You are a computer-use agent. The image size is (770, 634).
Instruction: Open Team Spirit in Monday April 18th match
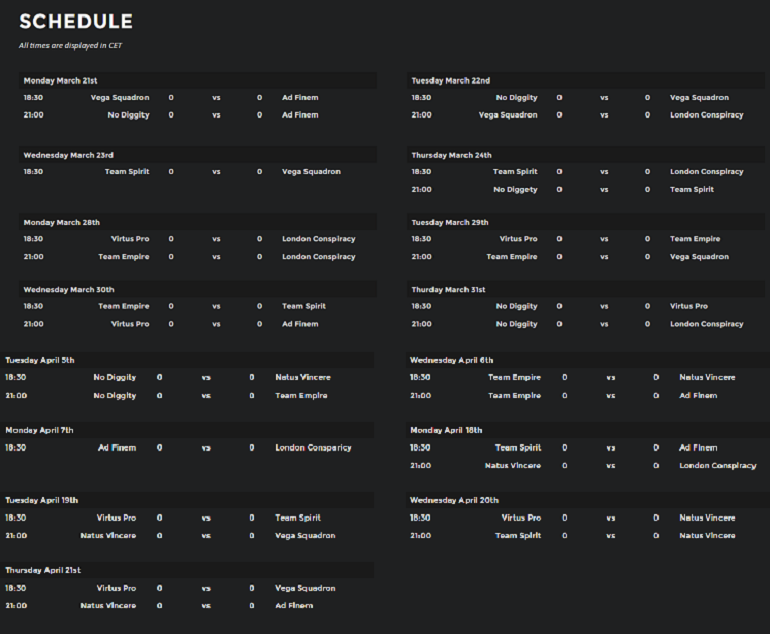518,447
